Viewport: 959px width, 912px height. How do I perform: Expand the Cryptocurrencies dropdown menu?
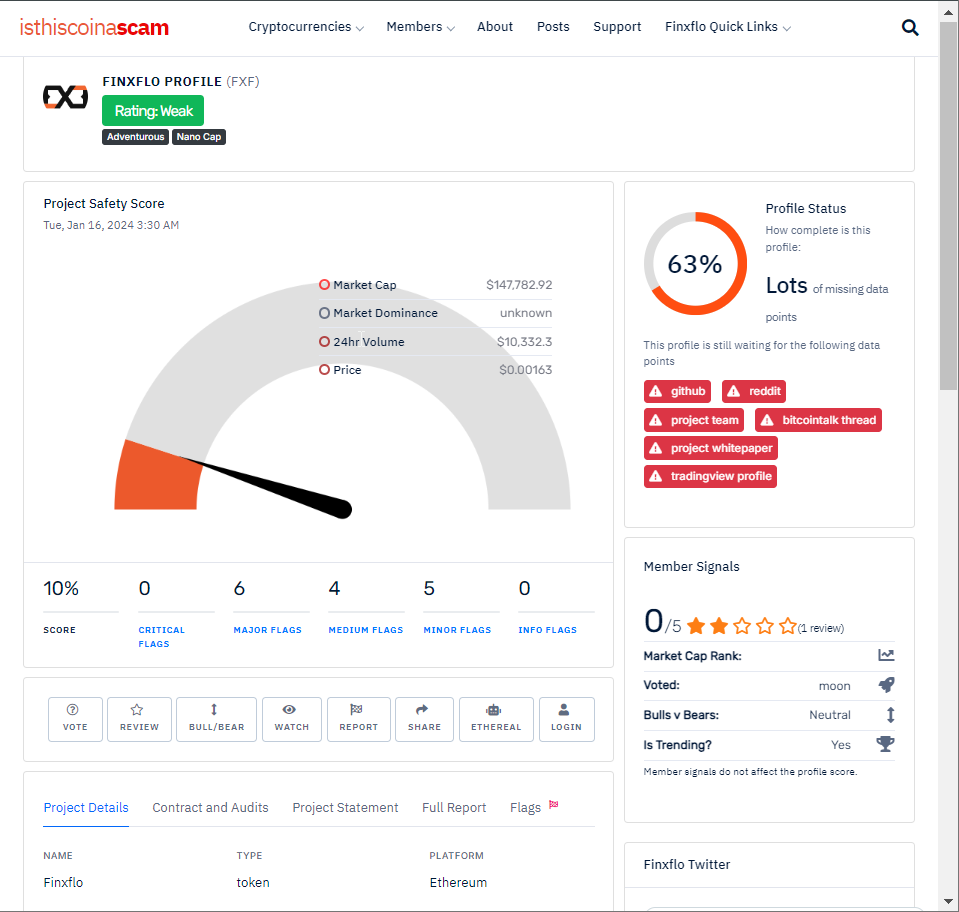pos(306,27)
